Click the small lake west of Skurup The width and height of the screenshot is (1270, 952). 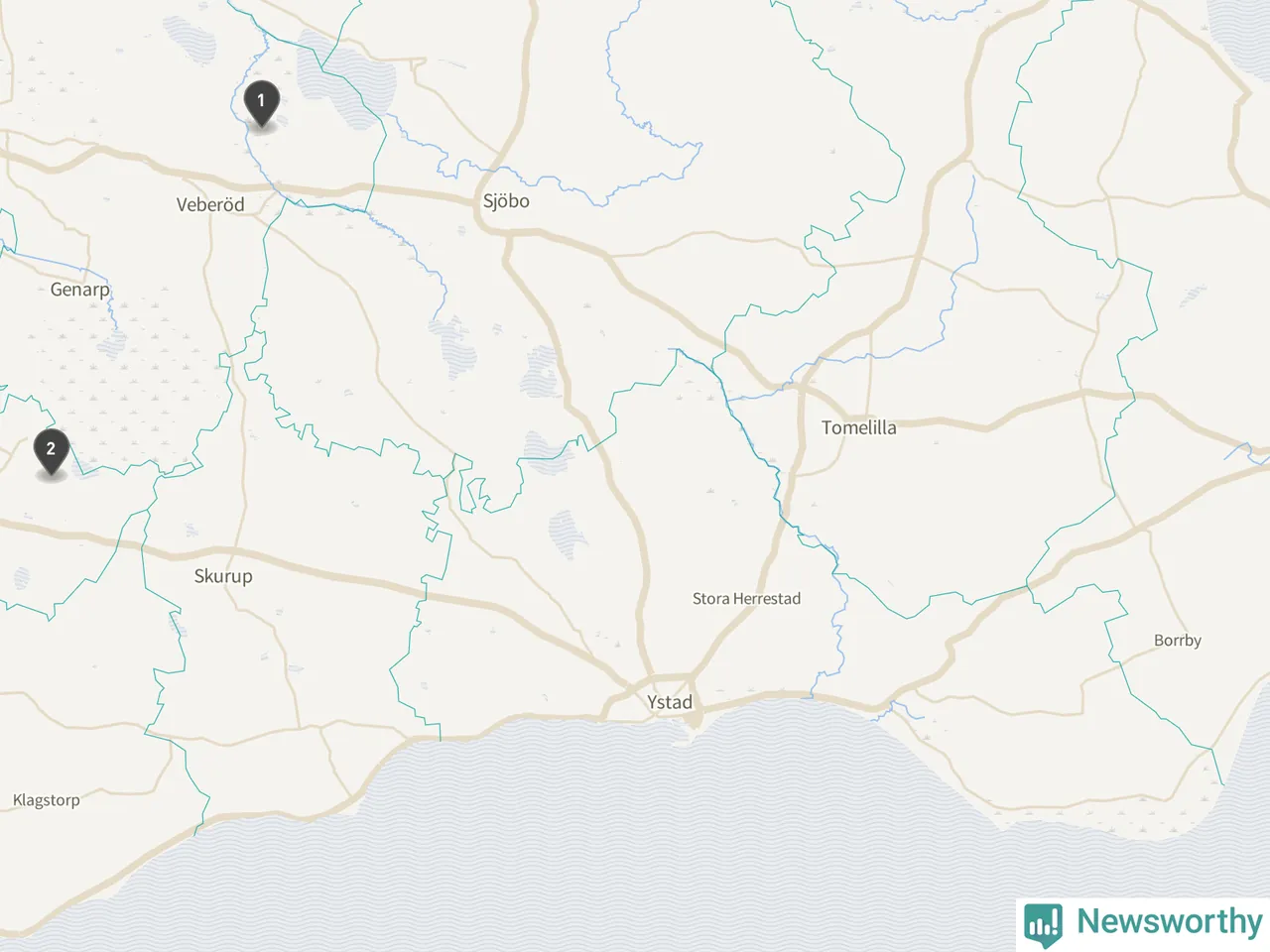22,578
